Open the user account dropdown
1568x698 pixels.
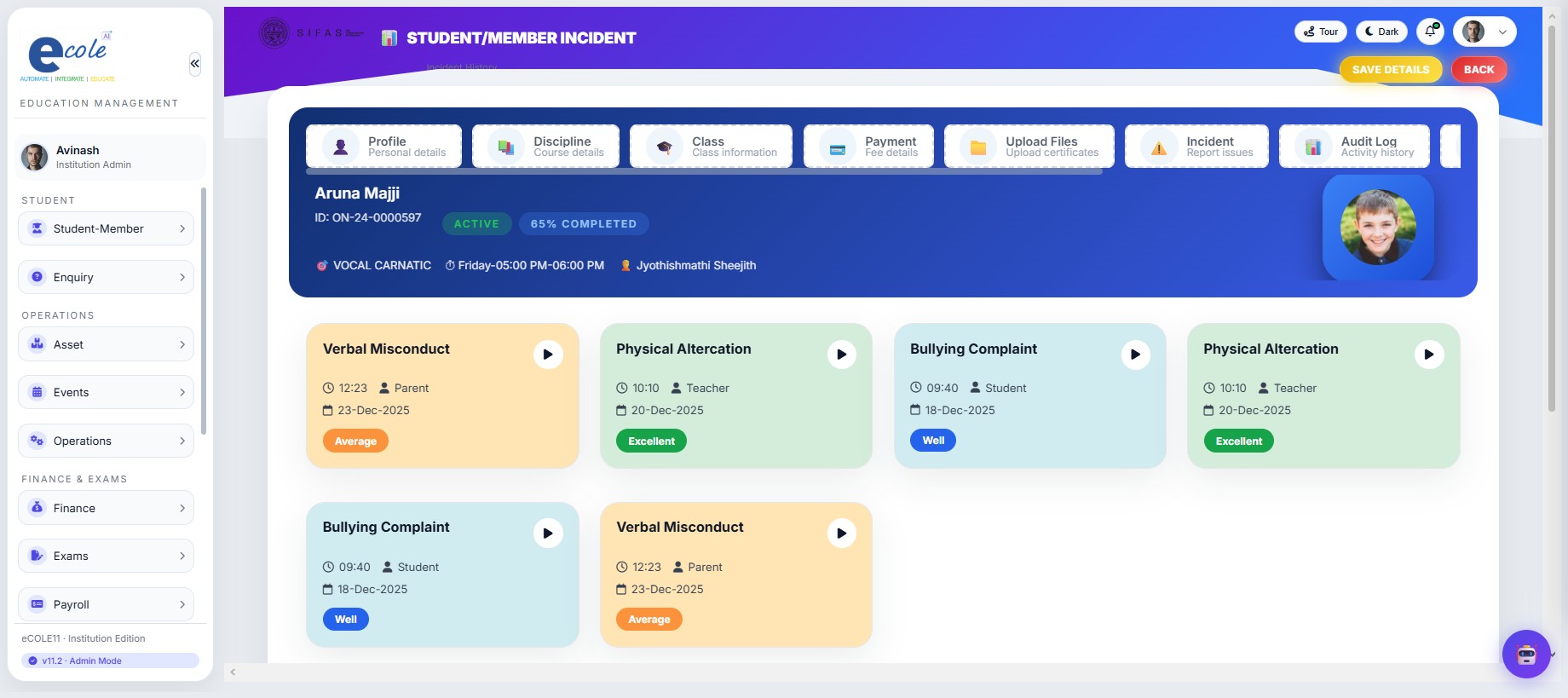pyautogui.click(x=1484, y=32)
